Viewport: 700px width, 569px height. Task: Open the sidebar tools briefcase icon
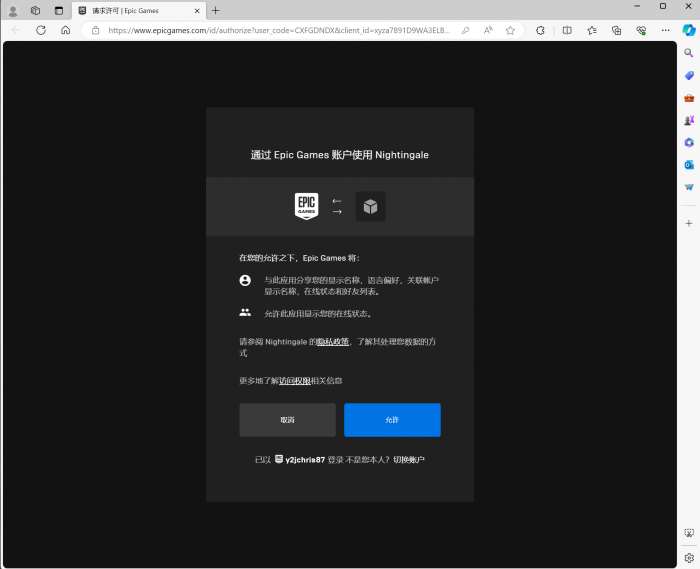[689, 98]
